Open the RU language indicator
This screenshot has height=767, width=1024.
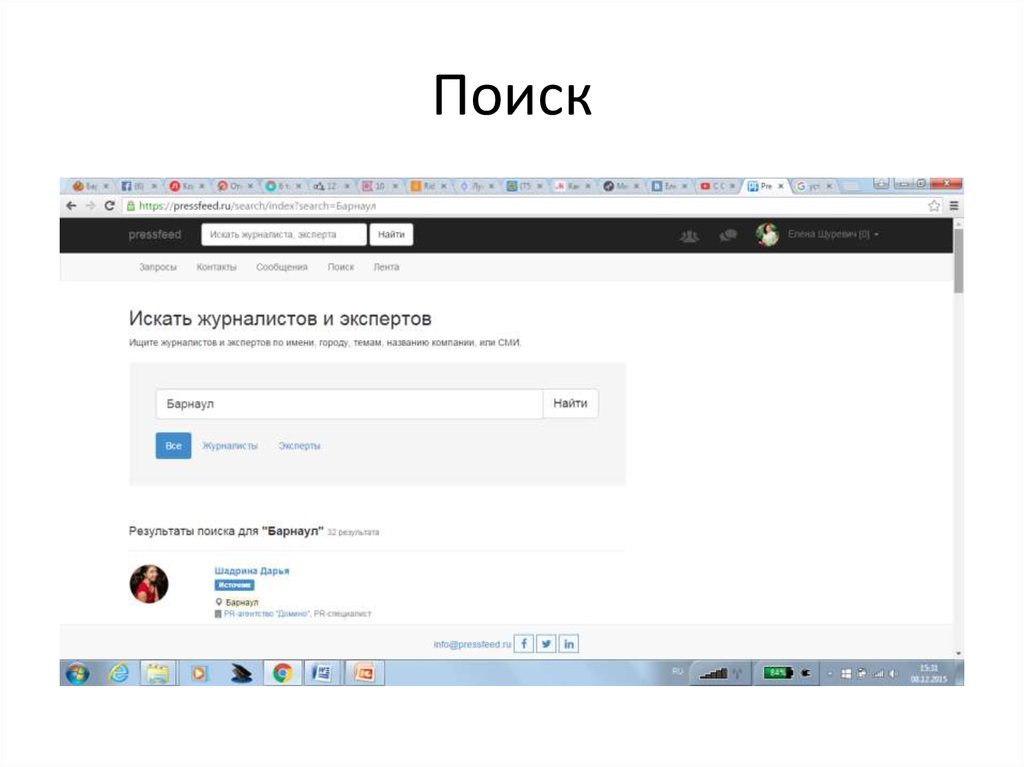676,672
